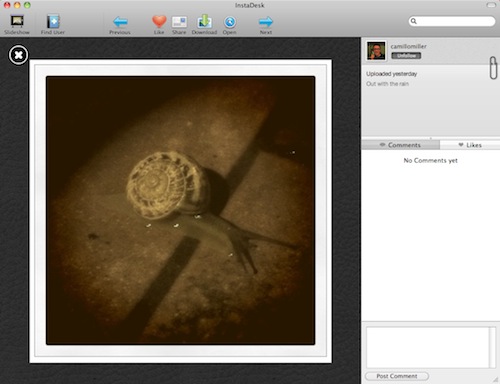Switch to the Comments tab
Viewport: 500px width, 384px height.
(401, 145)
